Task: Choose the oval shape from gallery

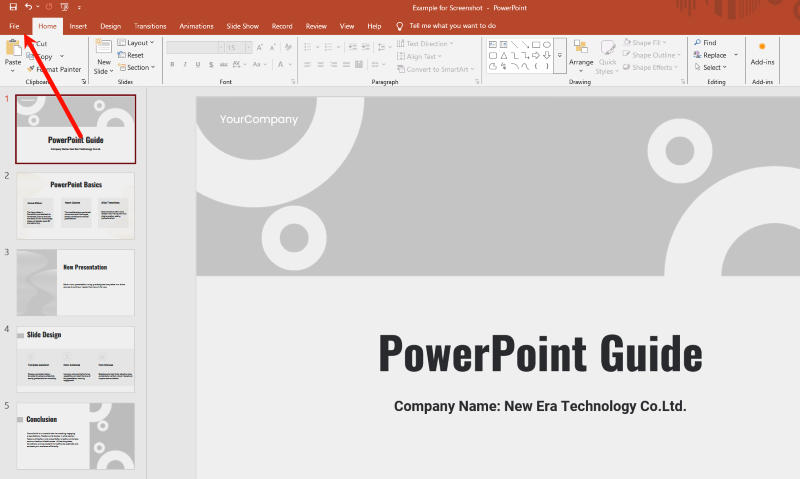Action: [546, 45]
